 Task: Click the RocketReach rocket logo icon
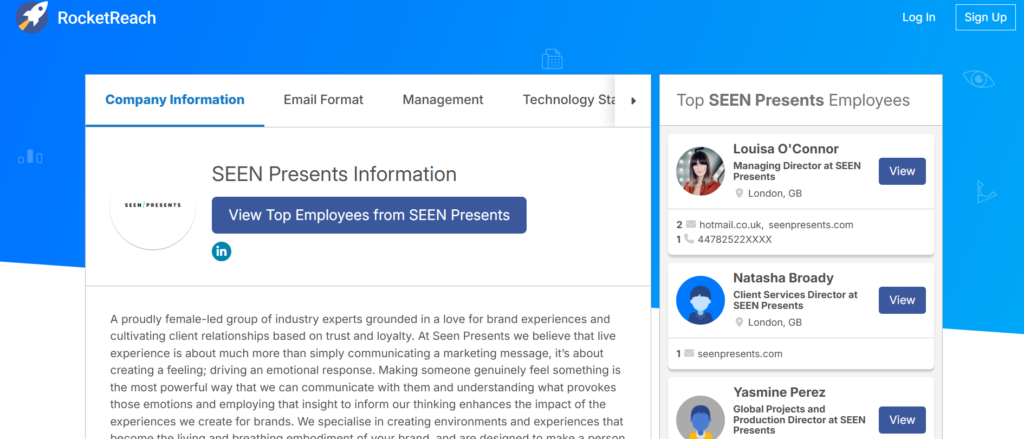coord(32,17)
